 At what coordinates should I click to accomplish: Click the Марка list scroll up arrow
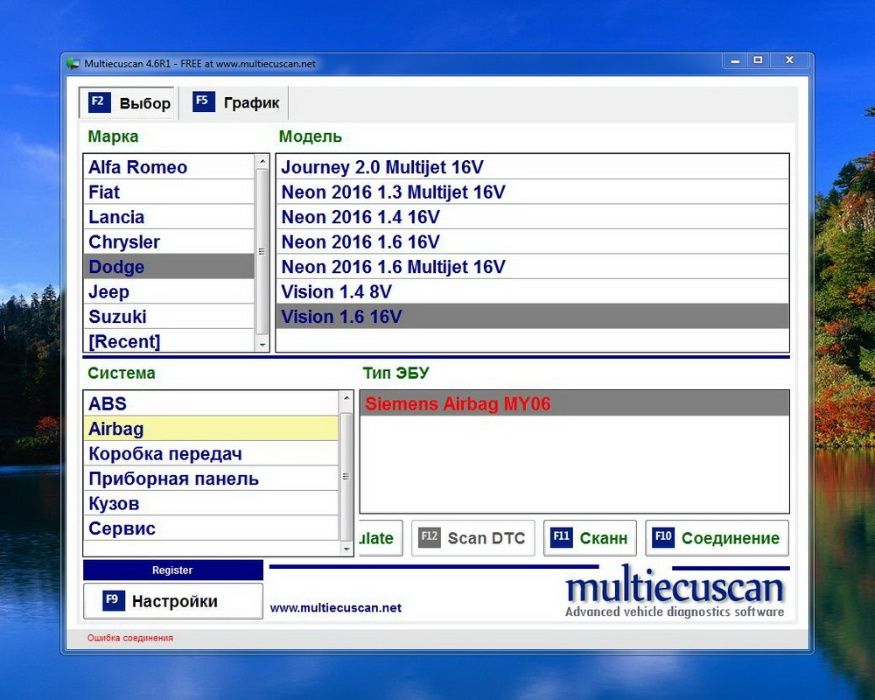coord(262,162)
